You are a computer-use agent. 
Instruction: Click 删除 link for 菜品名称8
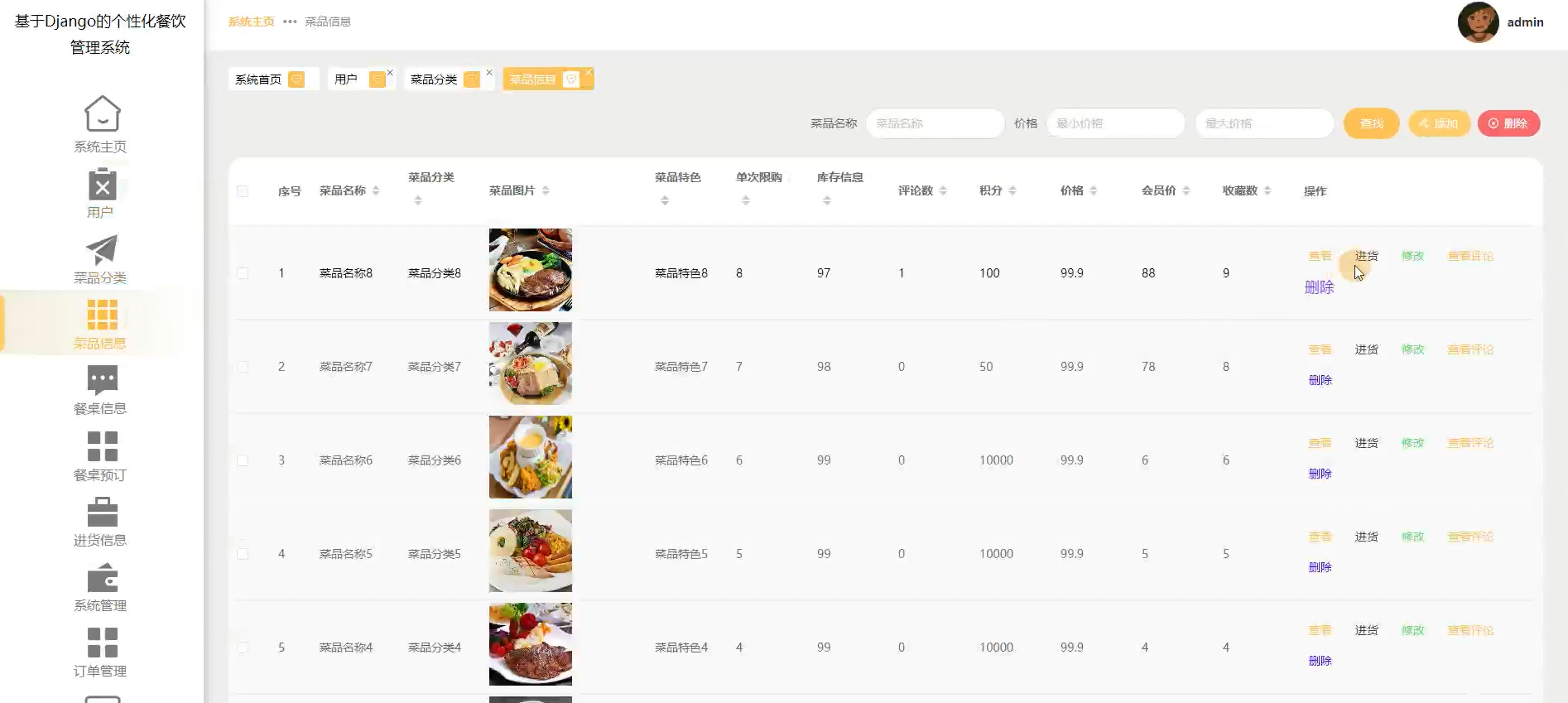(1320, 287)
